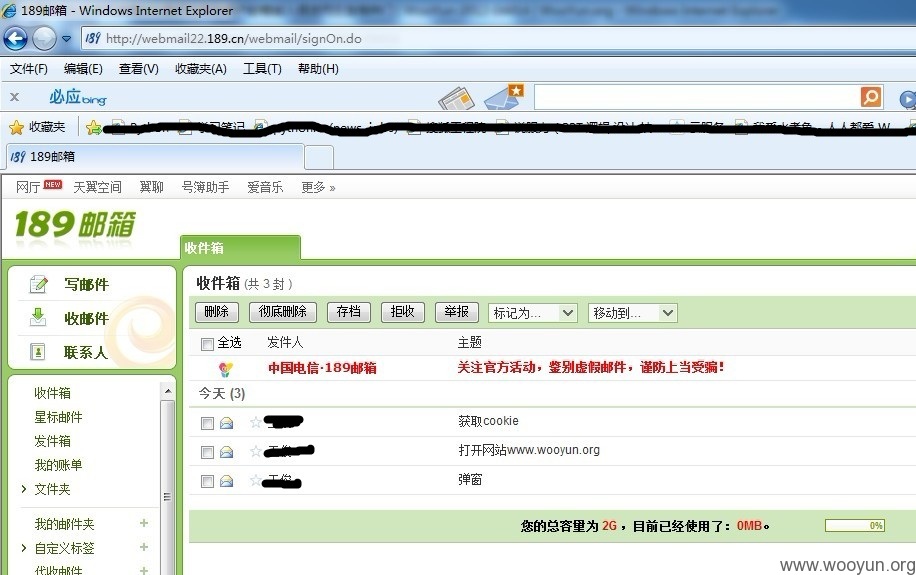Toggle the 全选 select-all checkbox
The height and width of the screenshot is (575, 916).
click(207, 344)
